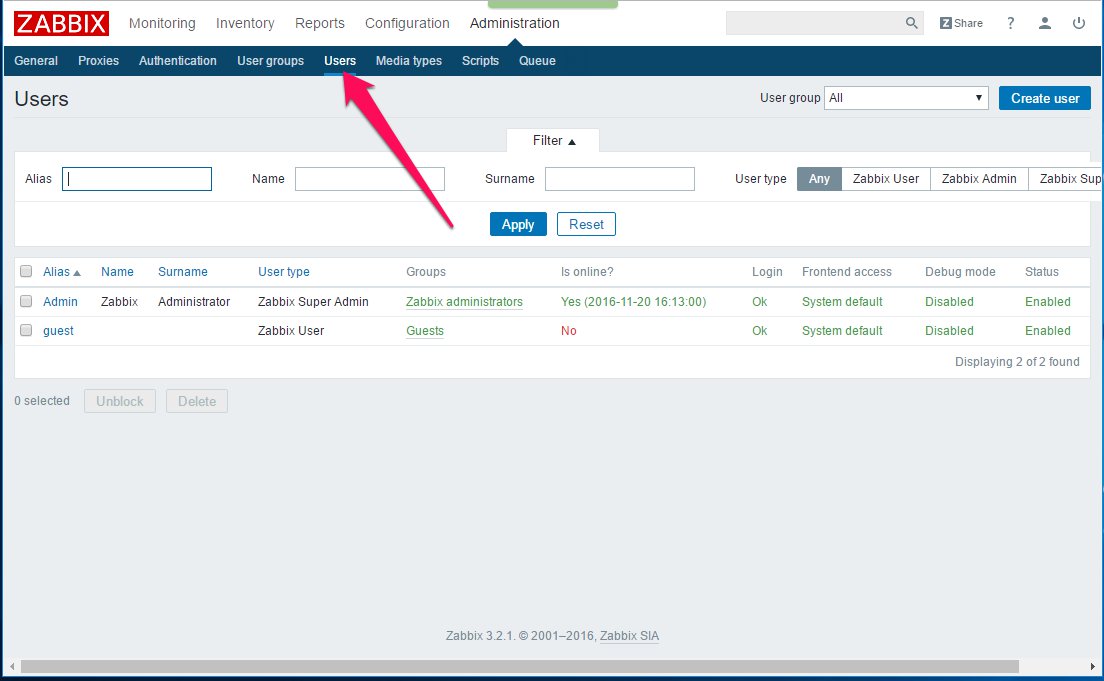
Task: Open the Configuration menu
Action: [x=407, y=23]
